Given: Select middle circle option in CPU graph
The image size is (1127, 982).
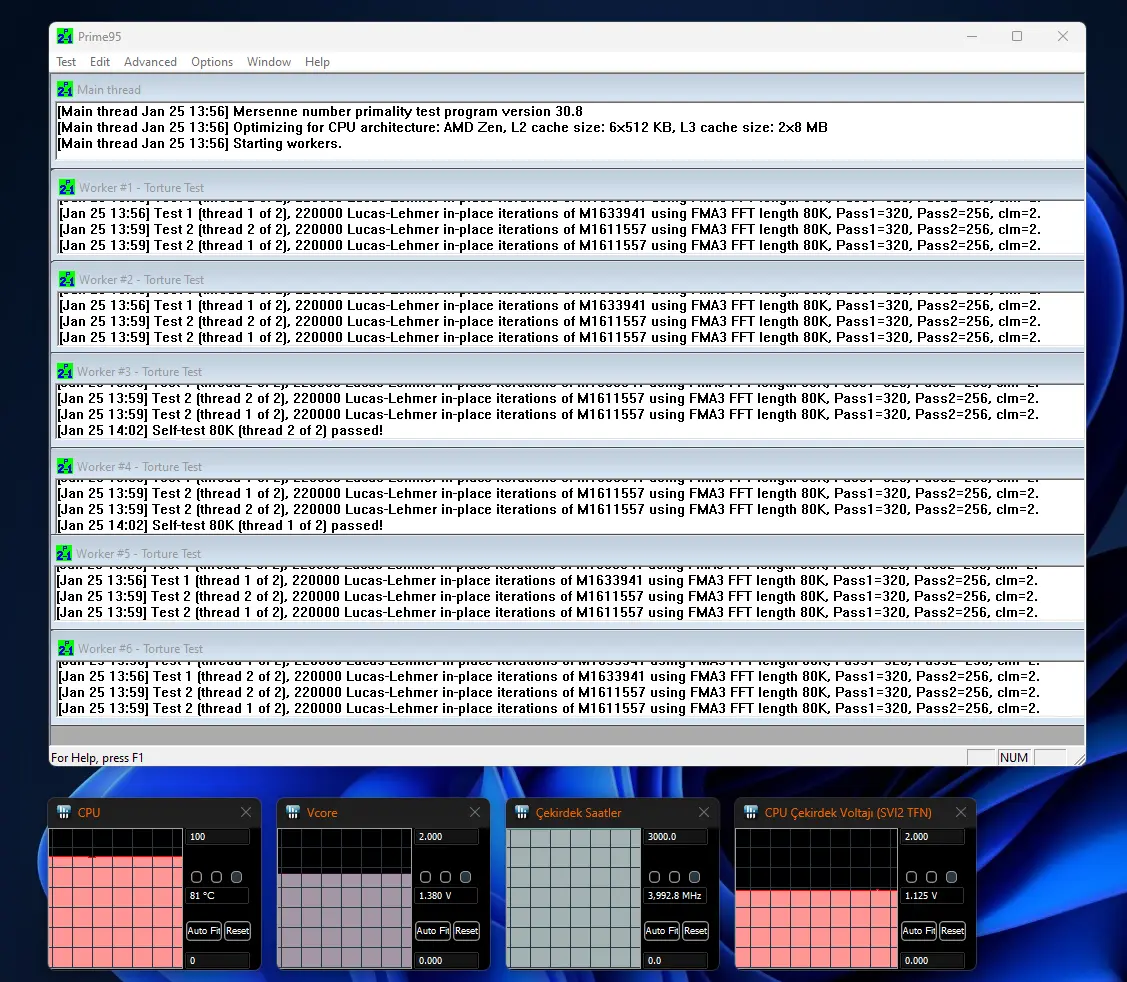Looking at the screenshot, I should (216, 877).
